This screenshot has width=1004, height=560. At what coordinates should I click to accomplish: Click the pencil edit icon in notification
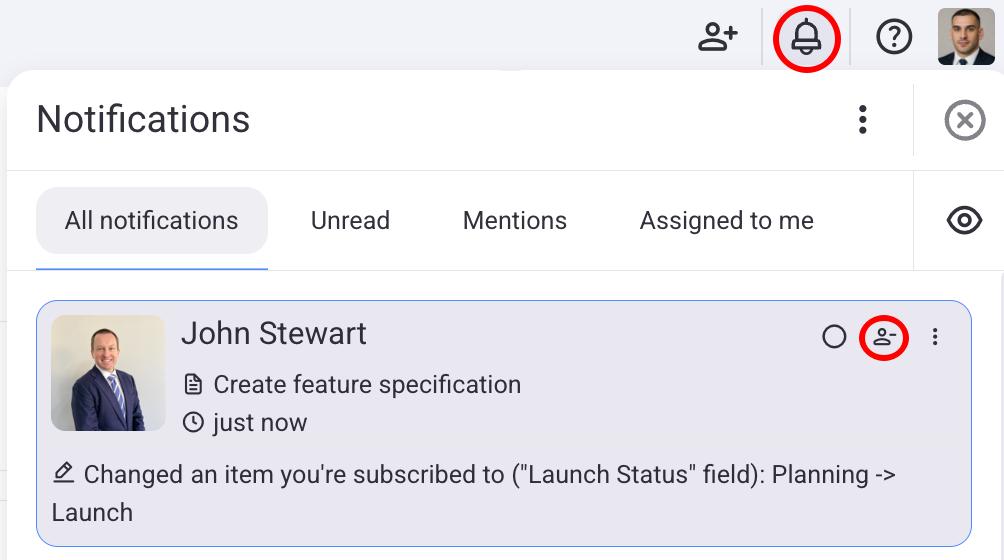pos(63,472)
